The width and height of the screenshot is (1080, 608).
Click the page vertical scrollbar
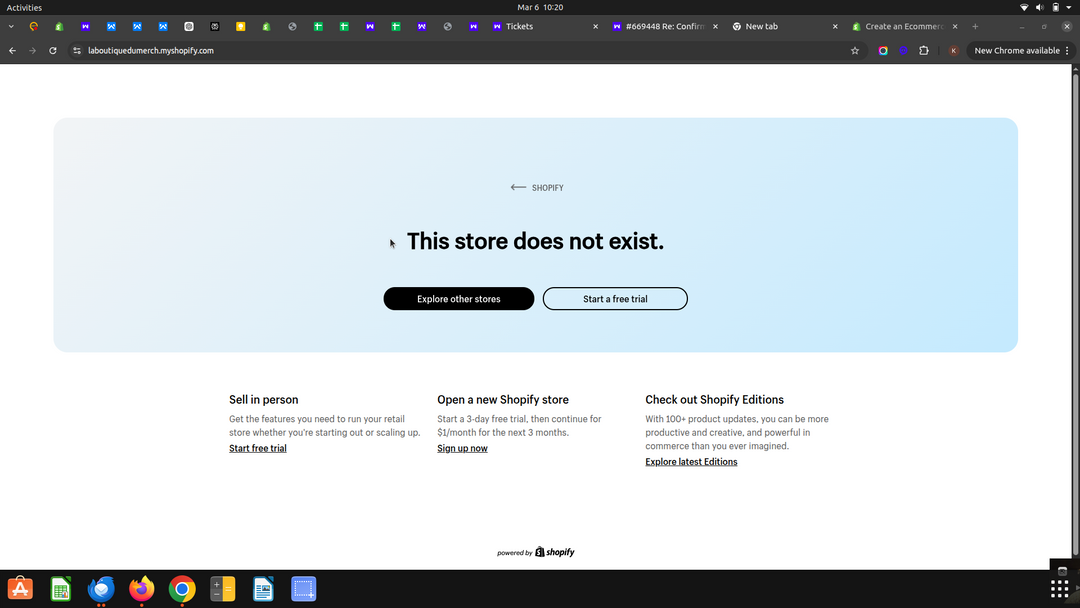click(x=1075, y=313)
